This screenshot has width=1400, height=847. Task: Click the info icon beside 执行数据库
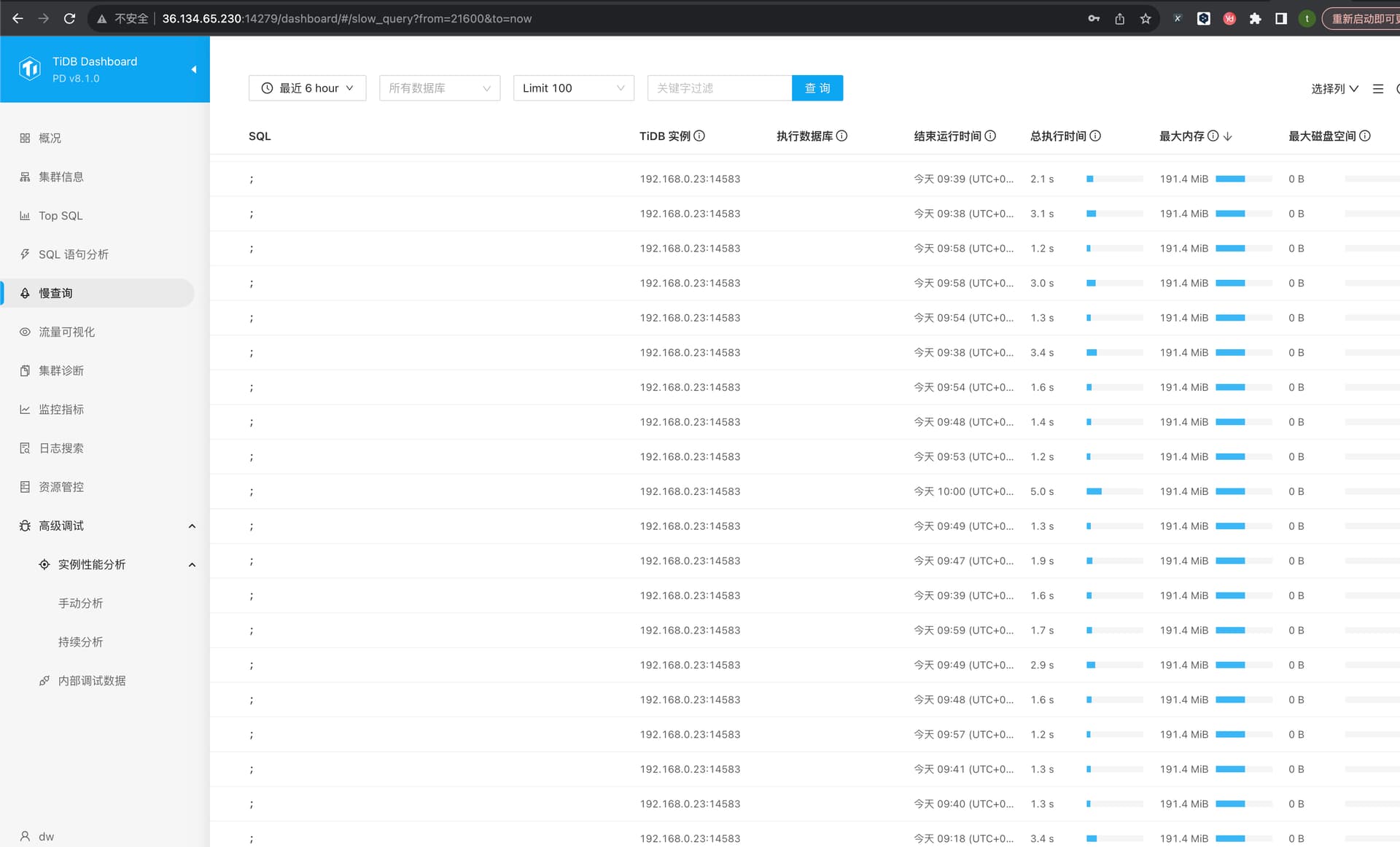[x=841, y=136]
